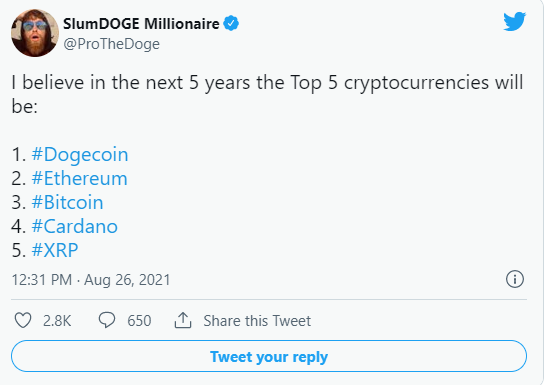Open the SlumDOGE profile avatar picture
545x385 pixels.
(x=35, y=33)
